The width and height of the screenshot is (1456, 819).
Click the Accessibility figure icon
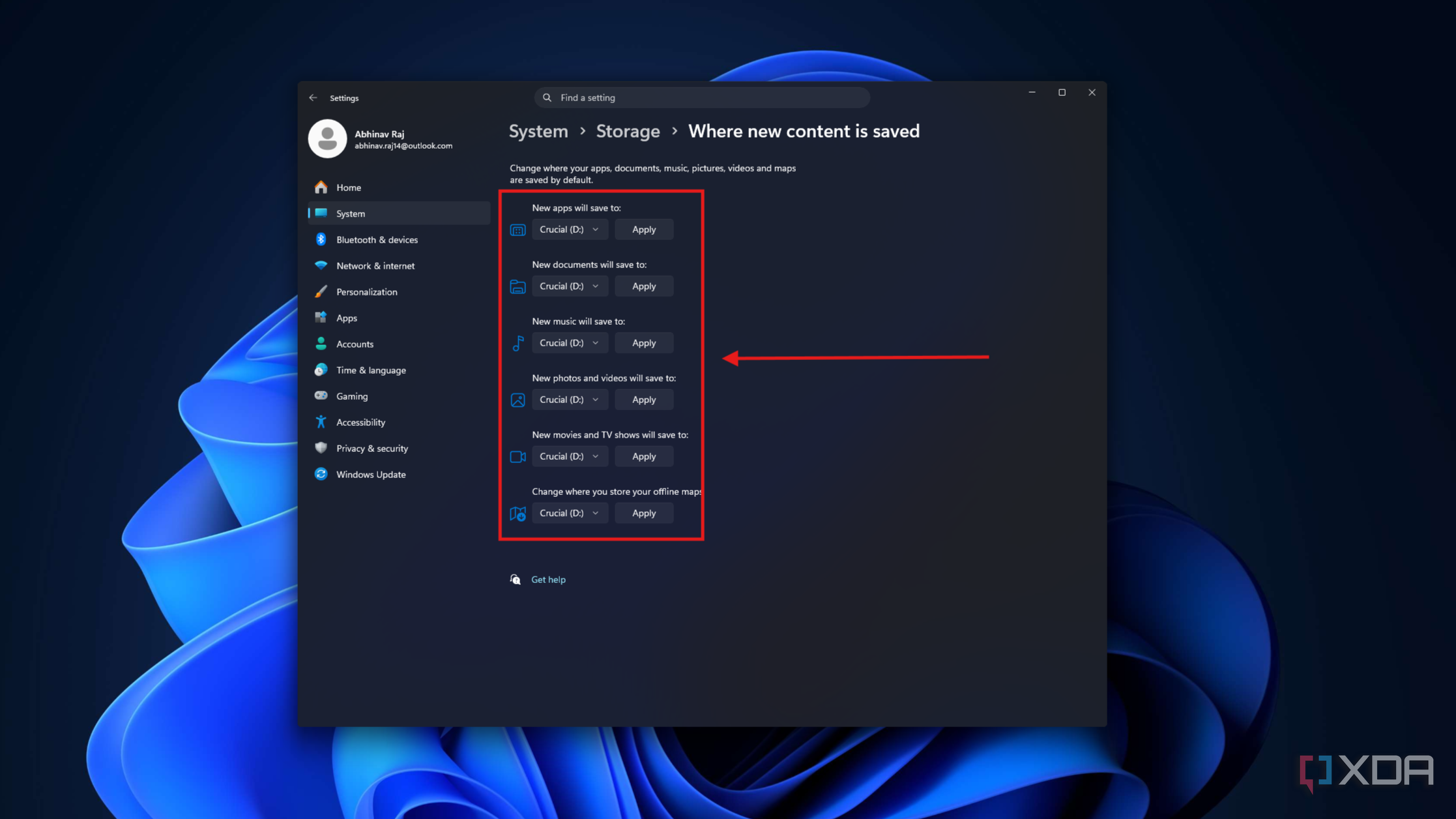321,422
